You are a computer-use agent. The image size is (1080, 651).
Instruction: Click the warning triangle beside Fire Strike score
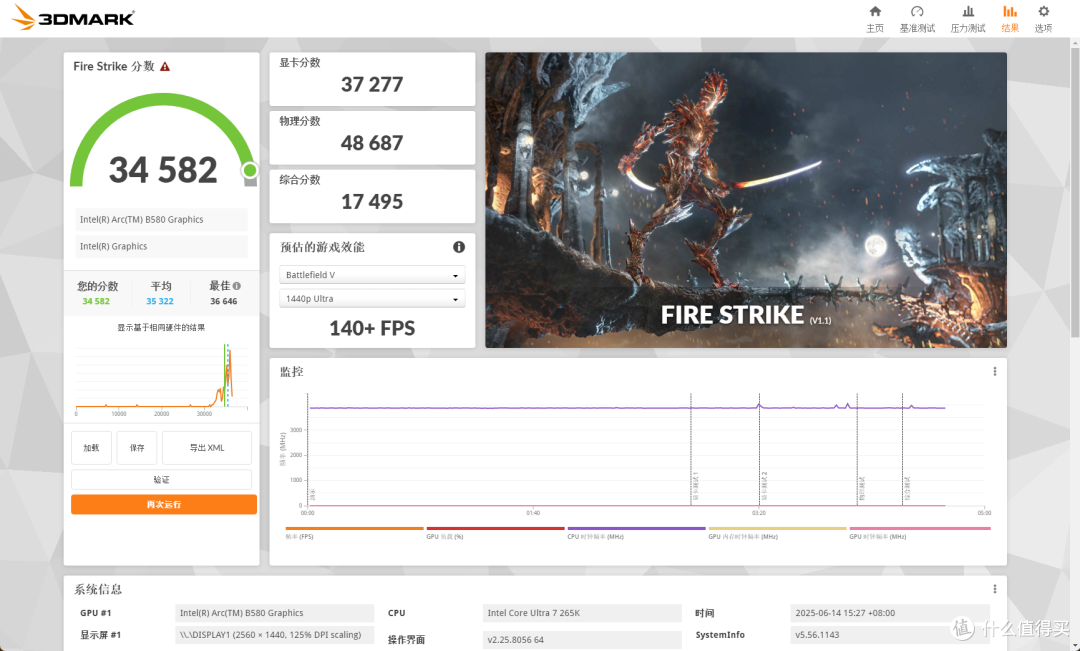click(x=165, y=67)
